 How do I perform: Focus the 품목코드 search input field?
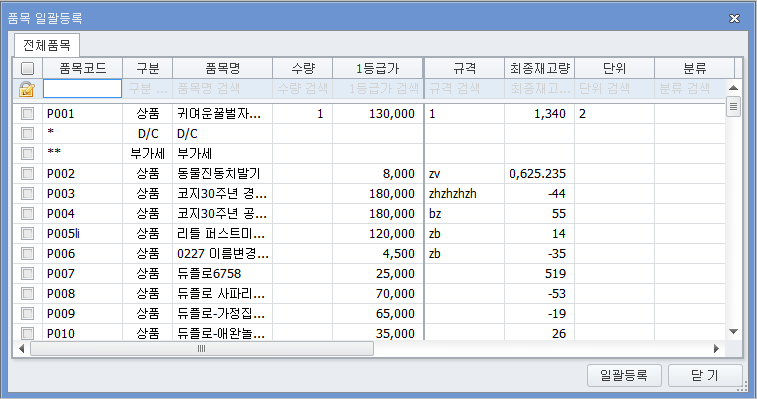pyautogui.click(x=83, y=89)
